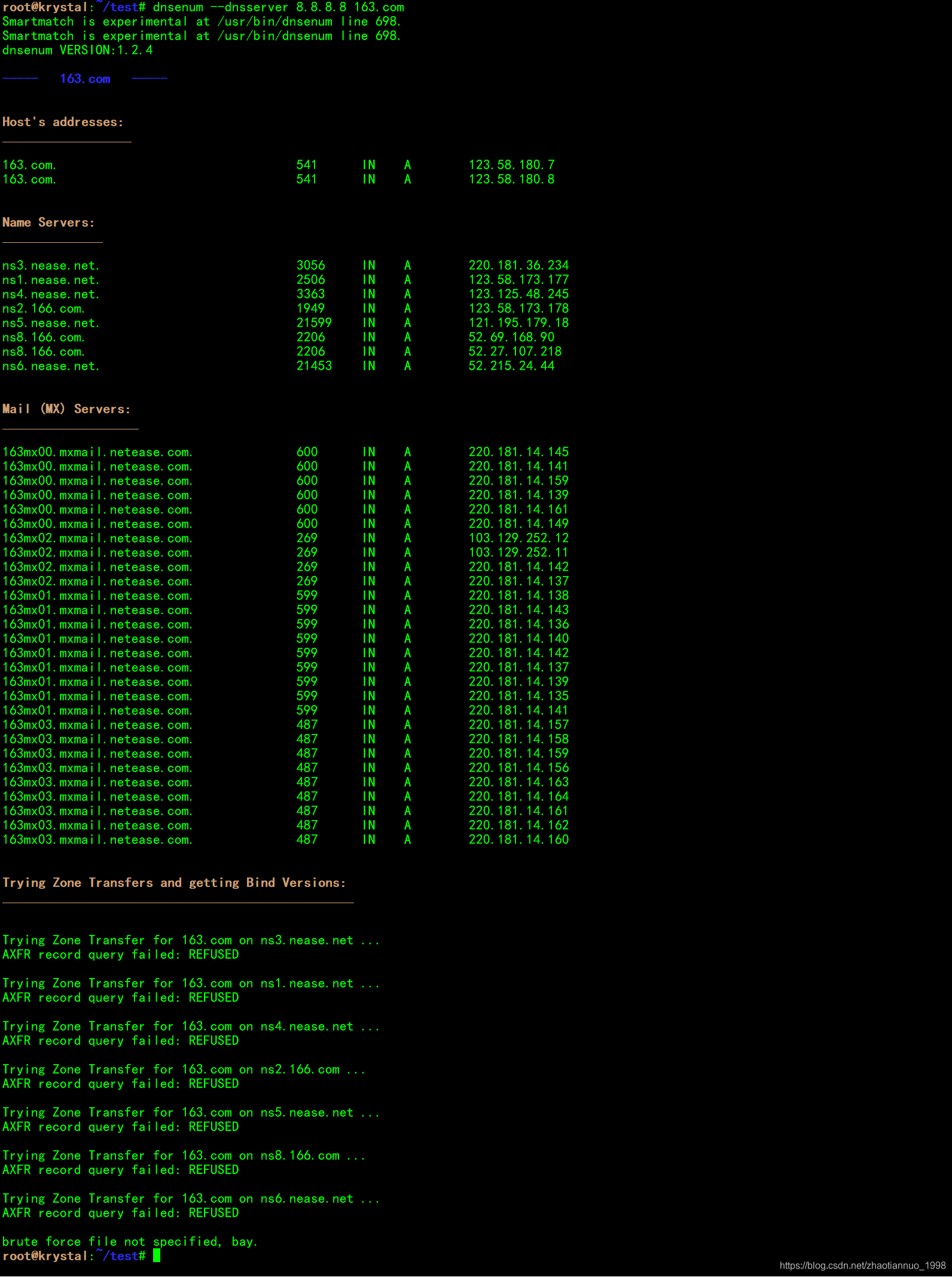This screenshot has width=952, height=1277.
Task: Click MX IP 220.181.14.140
Action: (x=518, y=639)
